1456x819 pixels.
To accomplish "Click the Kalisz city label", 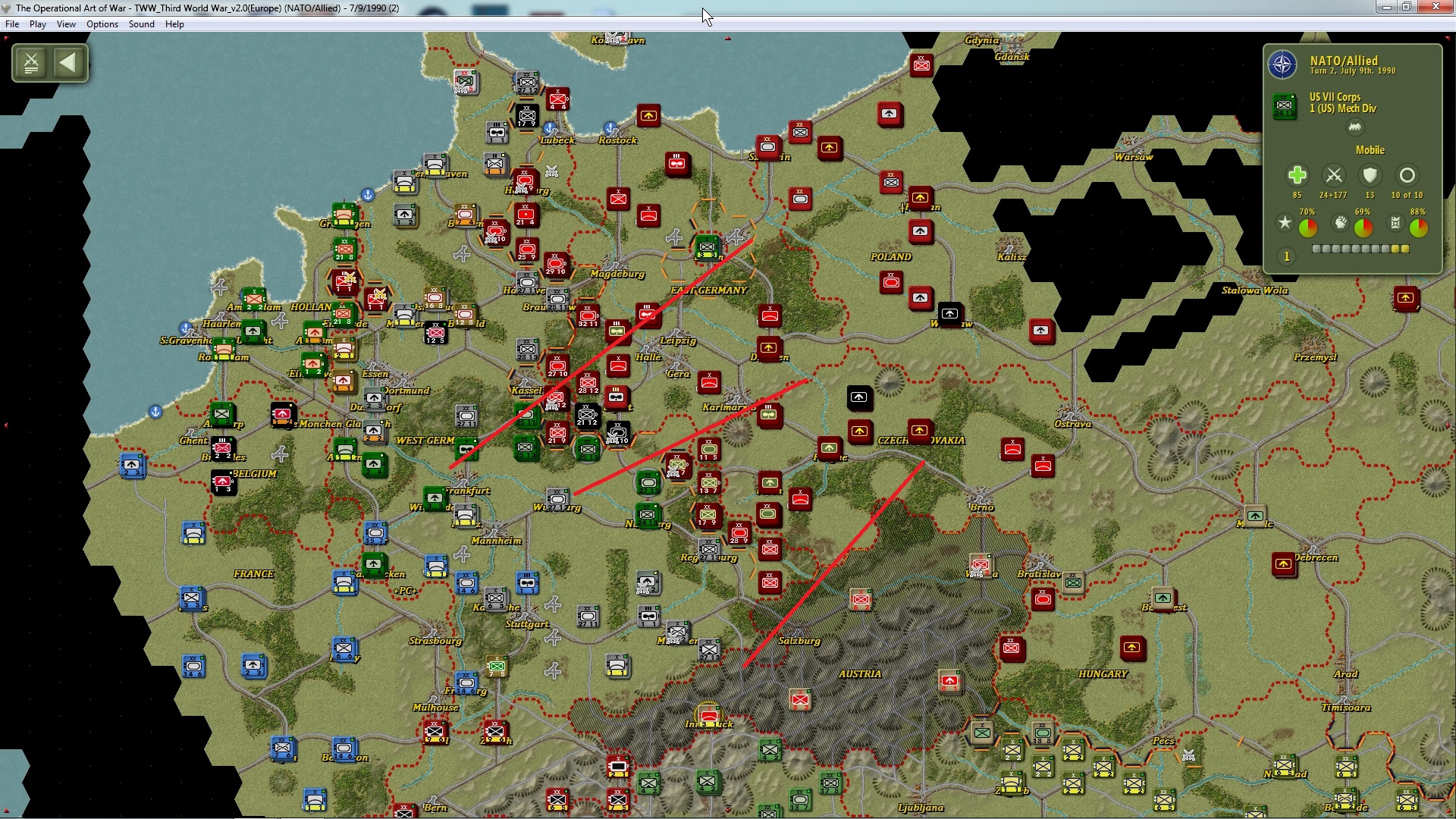I will coord(1012,257).
